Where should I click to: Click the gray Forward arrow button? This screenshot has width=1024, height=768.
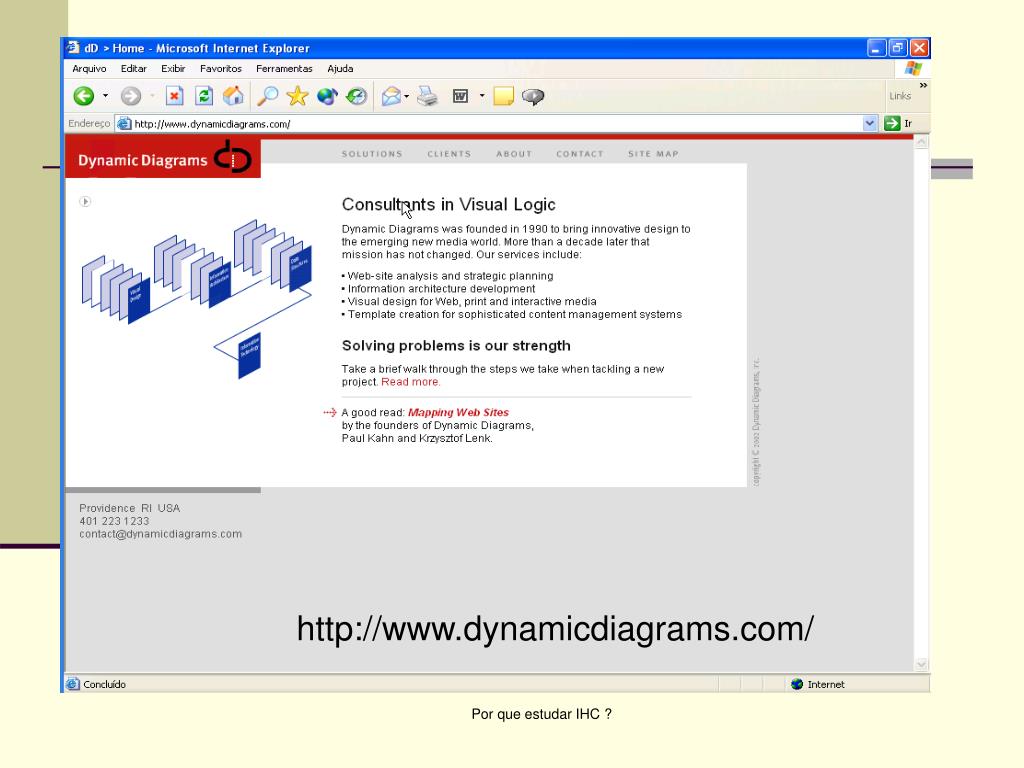(x=131, y=96)
